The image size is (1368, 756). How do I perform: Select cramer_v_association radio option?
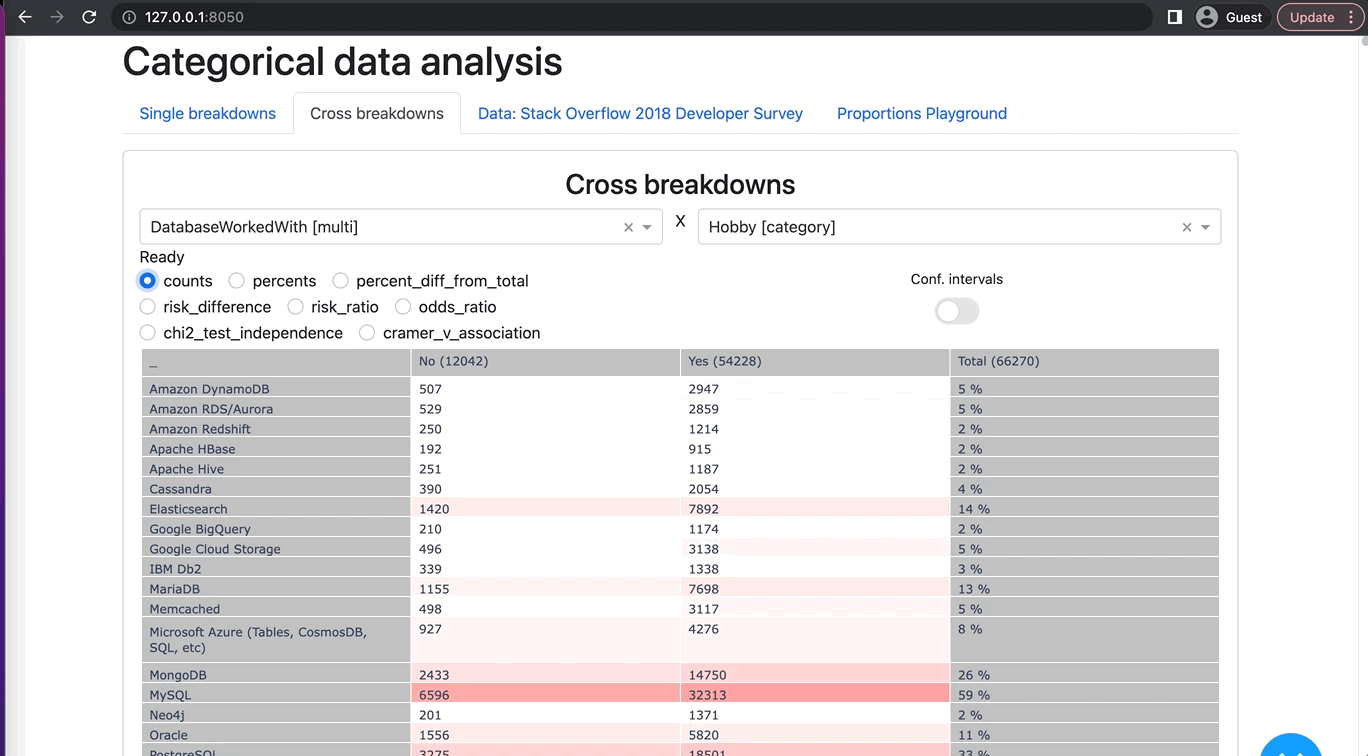coord(367,333)
